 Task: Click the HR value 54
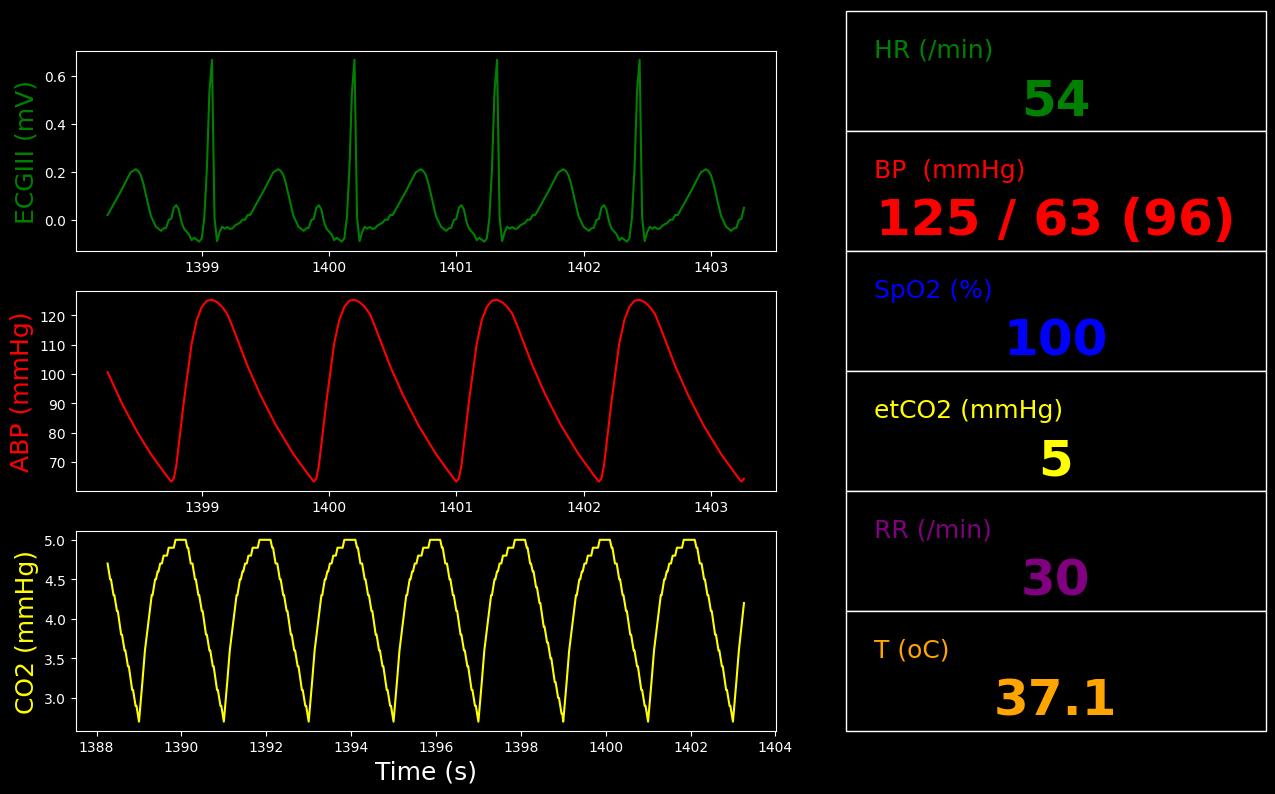coord(1055,101)
